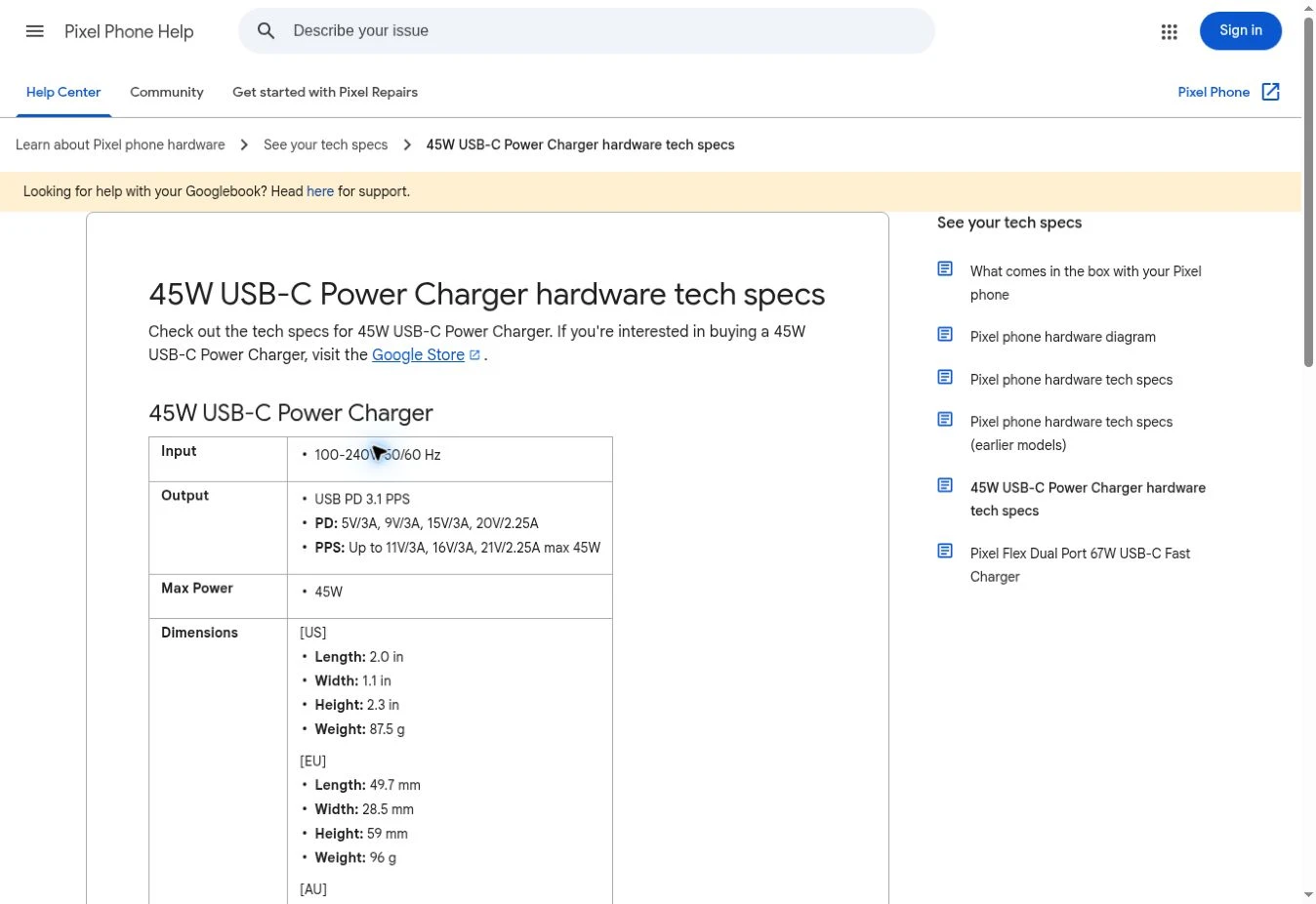Click the external link icon after Google Store
1316x904 pixels.
(474, 355)
